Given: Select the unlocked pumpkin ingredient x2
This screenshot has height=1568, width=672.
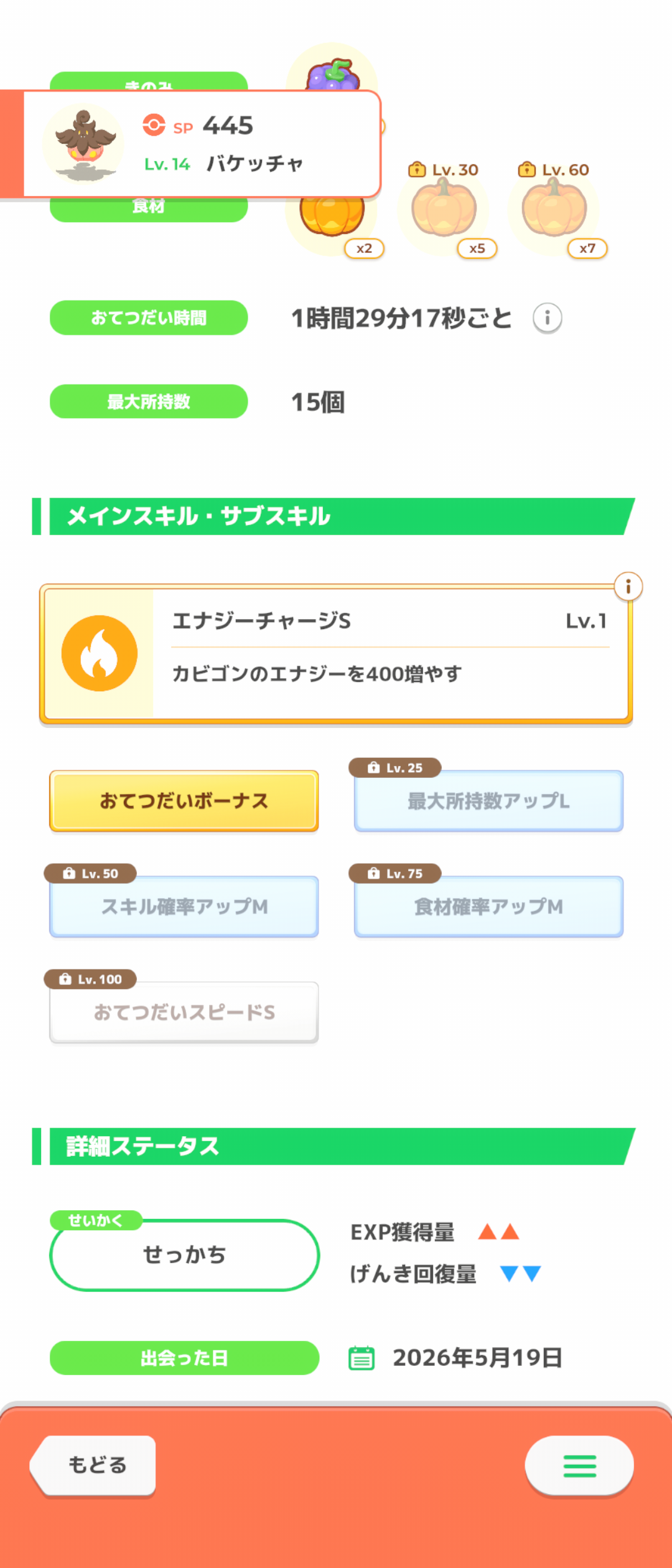Looking at the screenshot, I should point(333,218).
